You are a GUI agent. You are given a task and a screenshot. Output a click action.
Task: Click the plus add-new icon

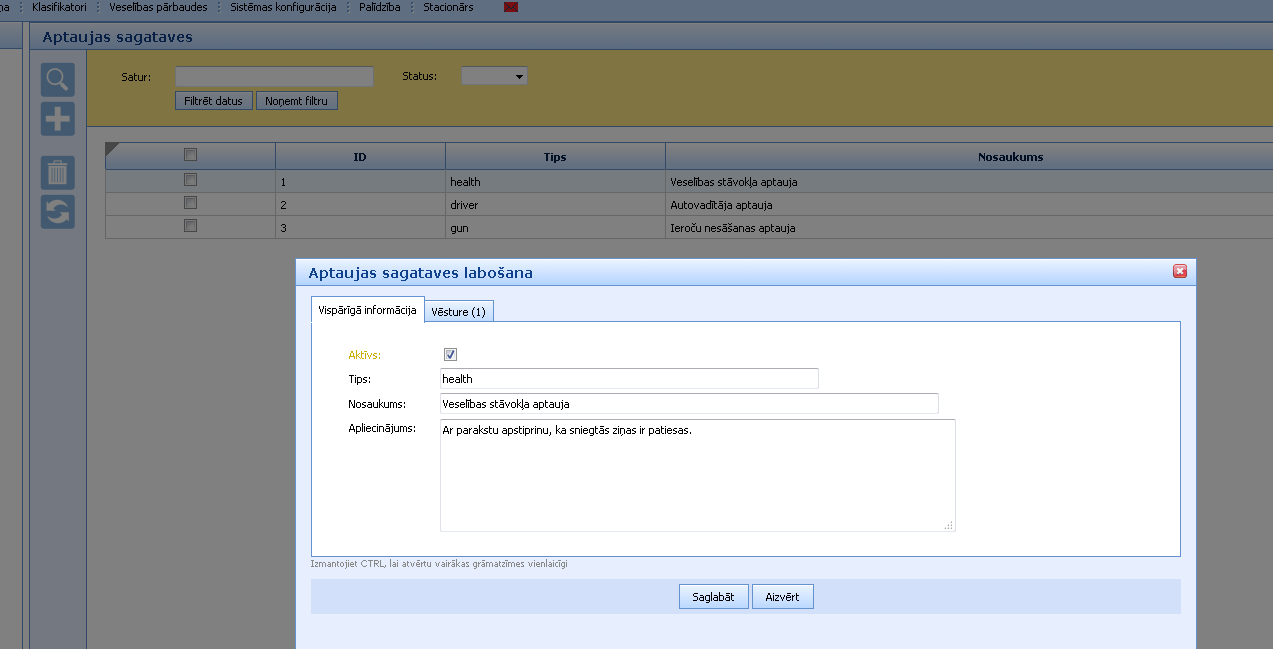[57, 119]
